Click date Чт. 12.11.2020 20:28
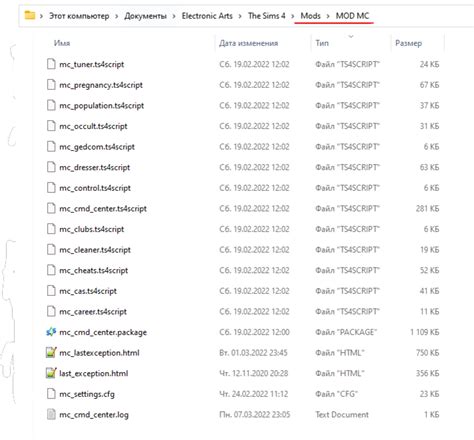 tap(254, 373)
